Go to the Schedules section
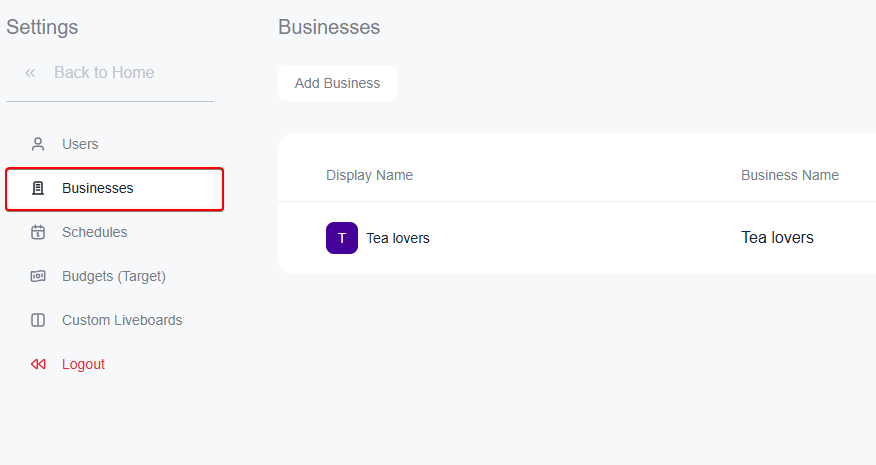 pyautogui.click(x=94, y=232)
